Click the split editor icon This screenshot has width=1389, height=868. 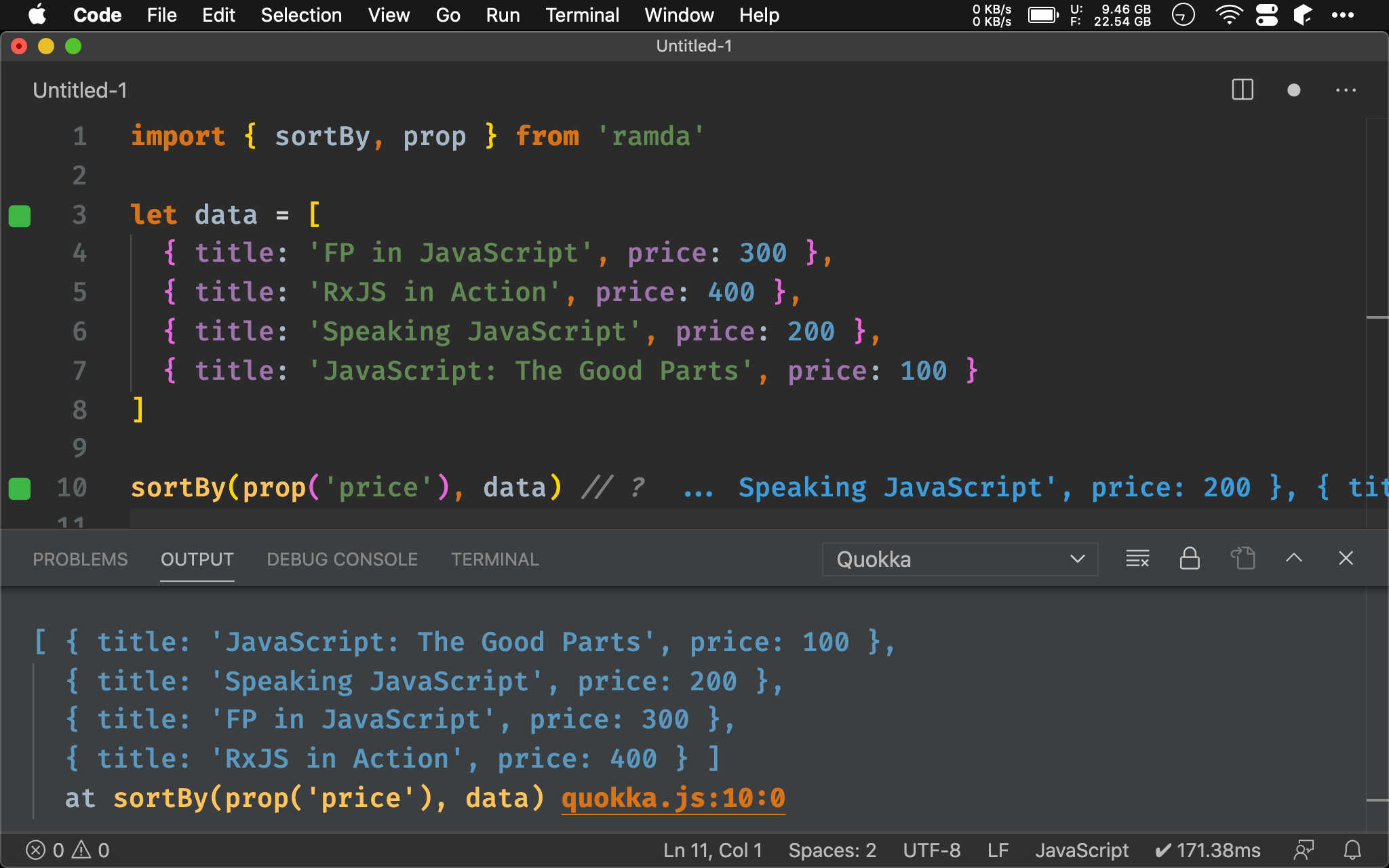pos(1242,91)
